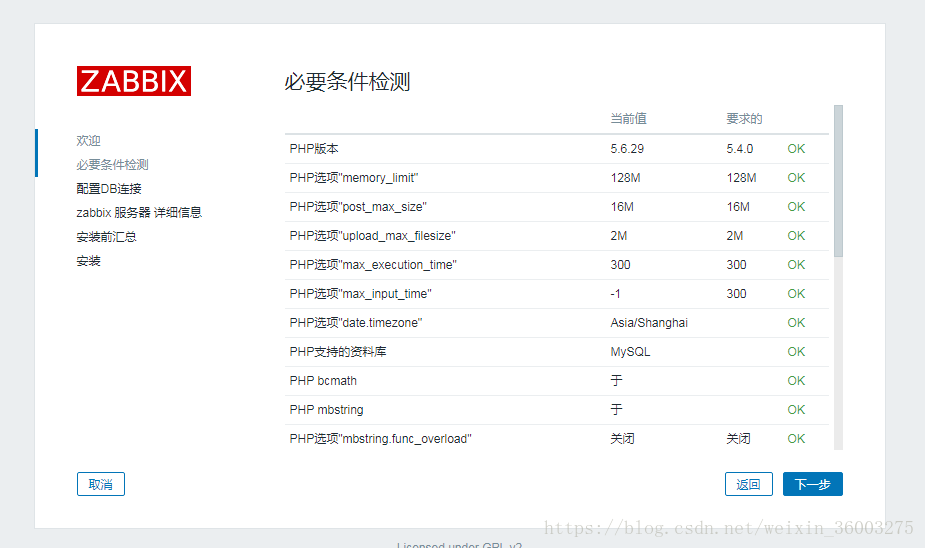Click OK status of memory_limit row
Image resolution: width=925 pixels, height=548 pixels.
tap(796, 178)
